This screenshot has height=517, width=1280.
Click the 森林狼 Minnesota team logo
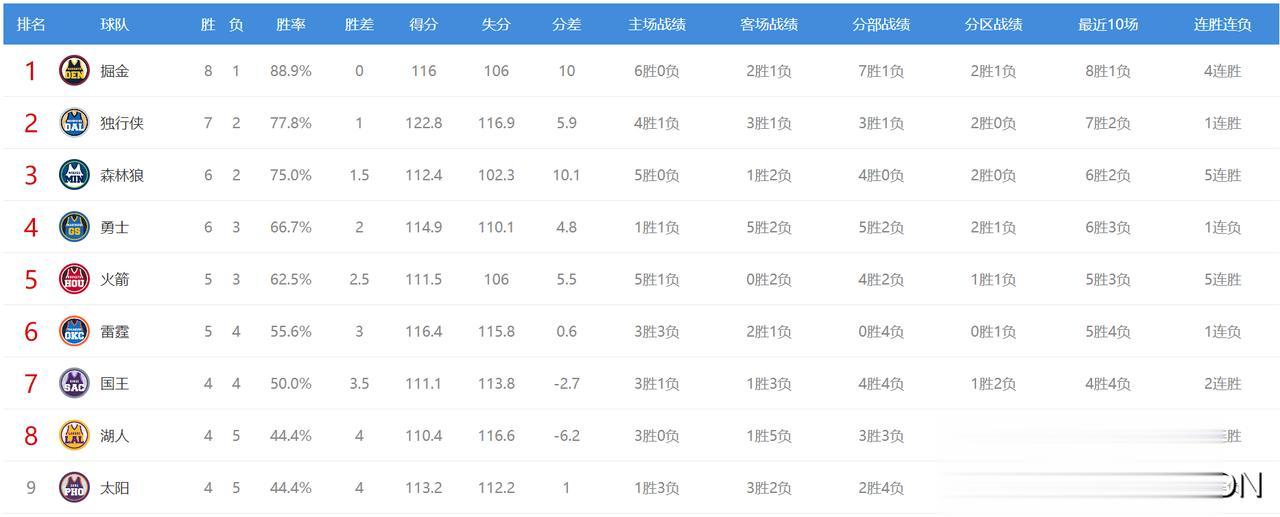(x=74, y=174)
